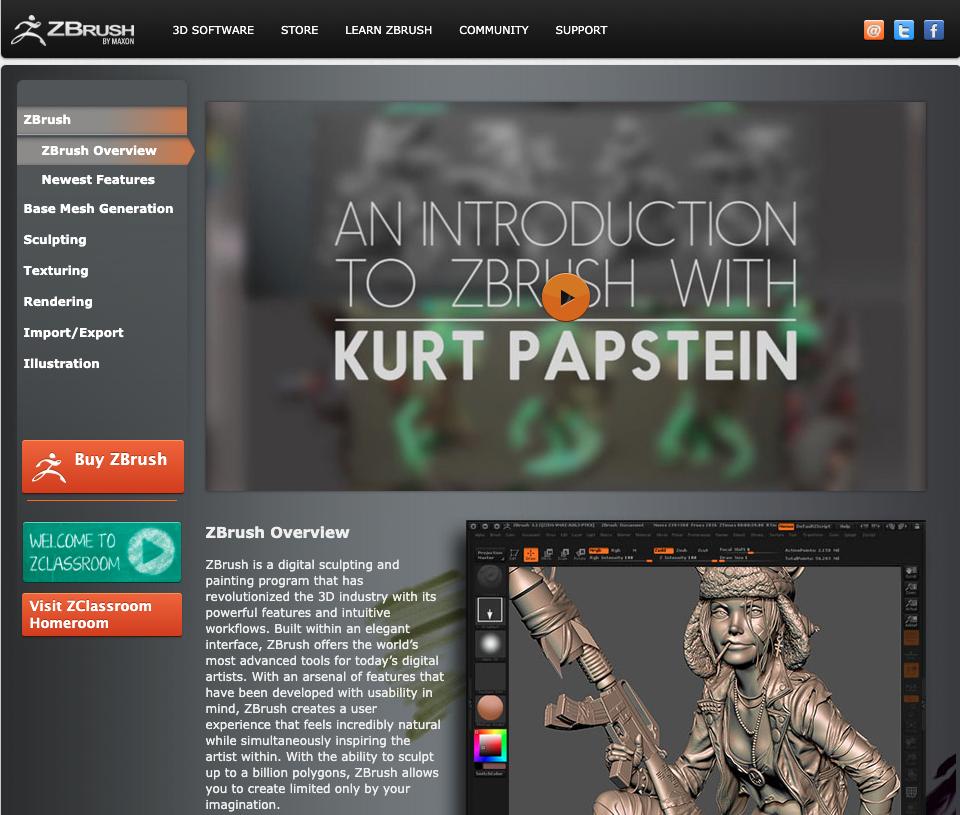Open the Twitter social icon
This screenshot has width=960, height=815.
[904, 30]
